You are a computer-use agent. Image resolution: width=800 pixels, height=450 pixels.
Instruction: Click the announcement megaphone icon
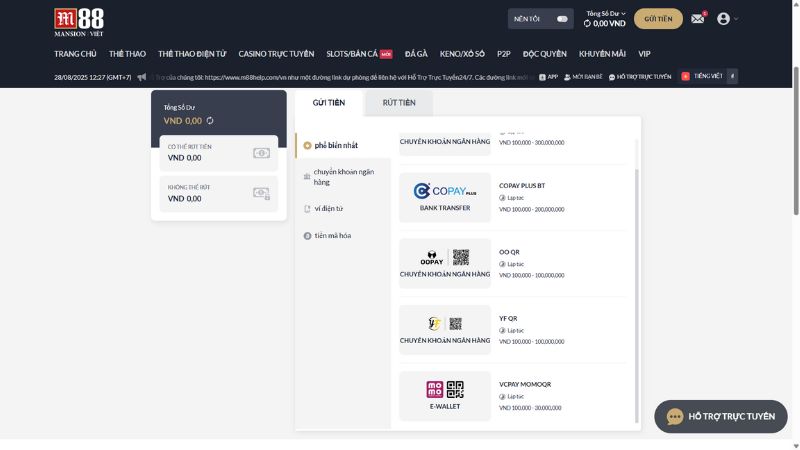click(x=142, y=76)
